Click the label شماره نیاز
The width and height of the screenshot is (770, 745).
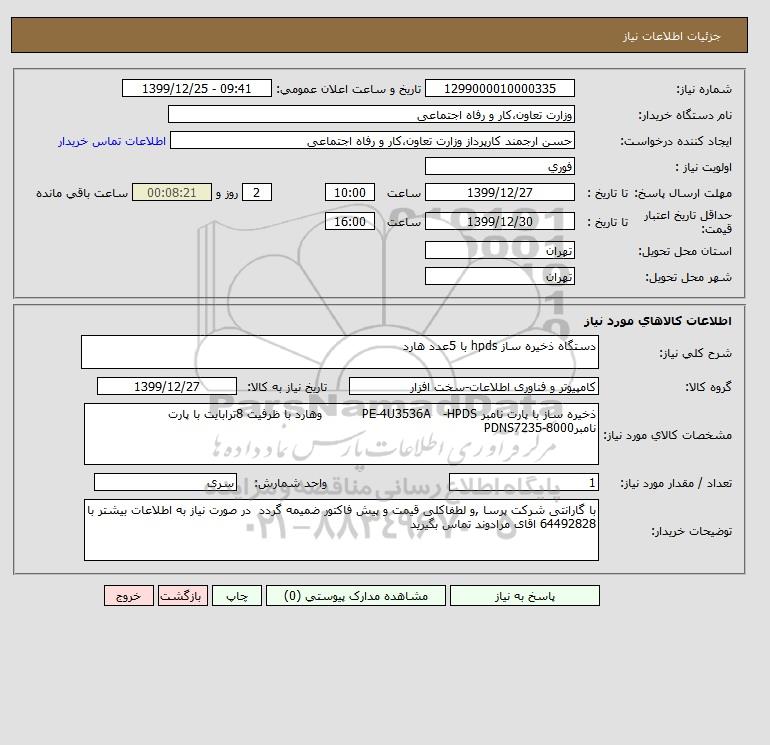704,89
